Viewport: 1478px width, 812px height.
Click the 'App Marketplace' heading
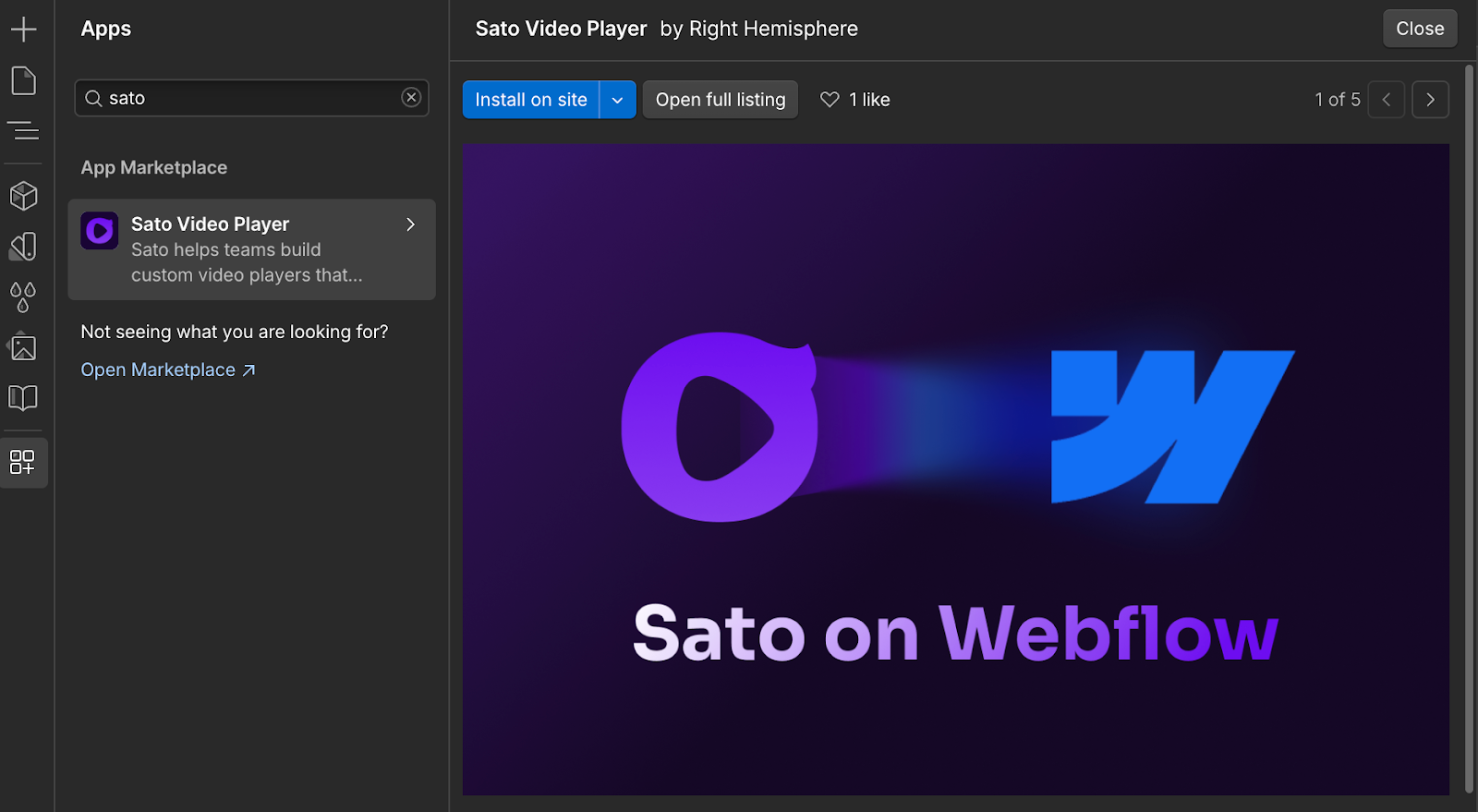[153, 167]
